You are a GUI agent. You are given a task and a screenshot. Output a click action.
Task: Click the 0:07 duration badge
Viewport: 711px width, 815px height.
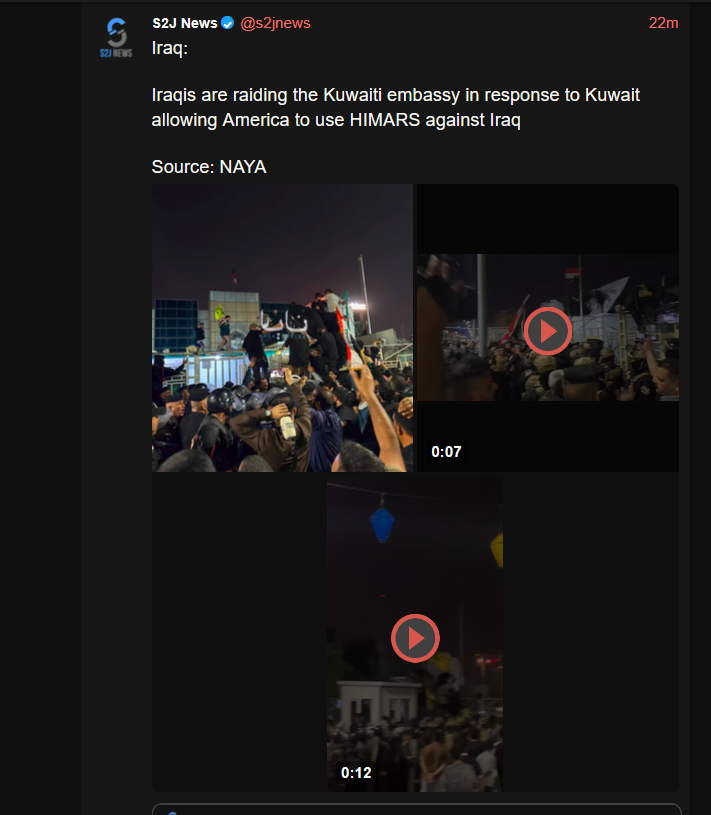coord(446,452)
